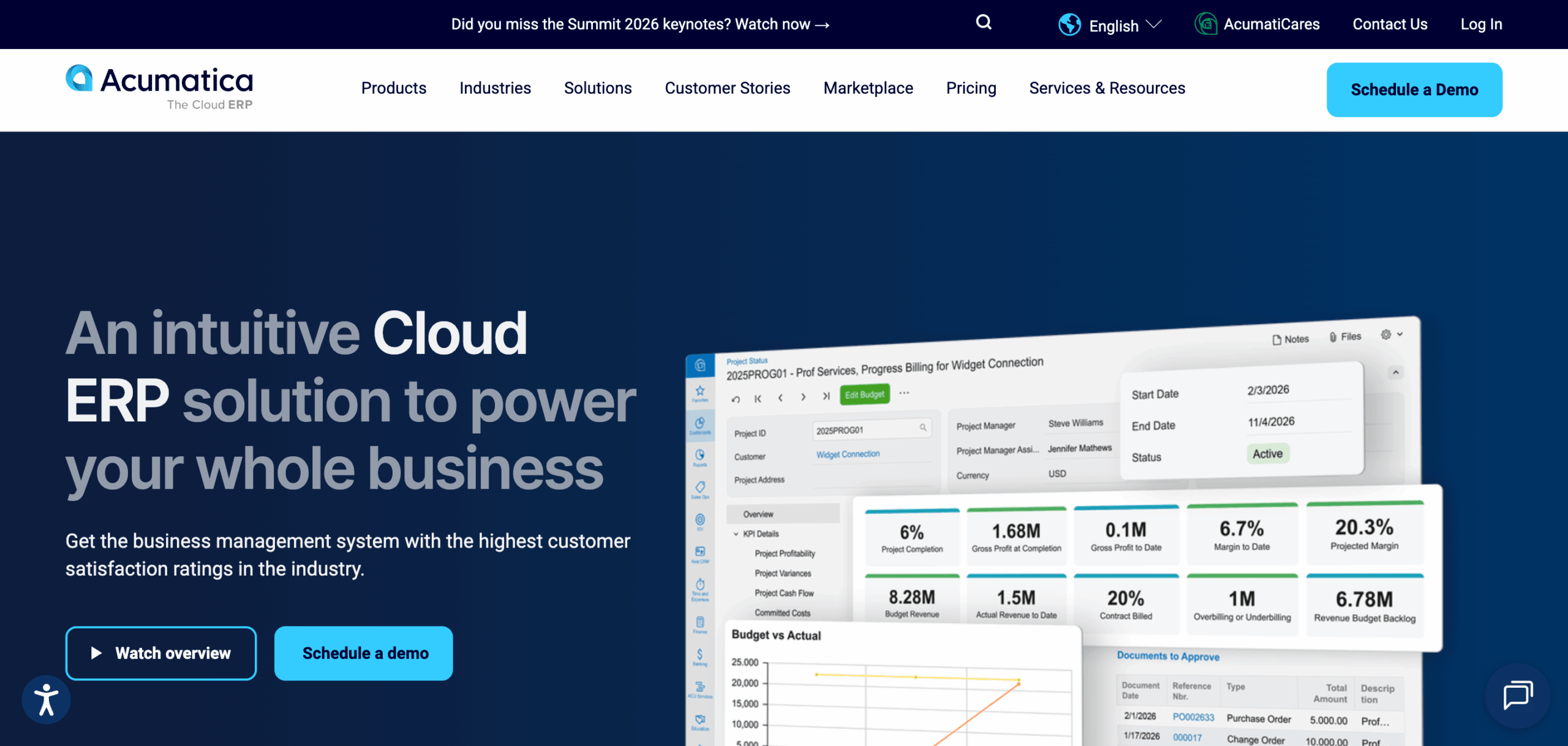
Task: Open the live chat widget
Action: pyautogui.click(x=1518, y=696)
